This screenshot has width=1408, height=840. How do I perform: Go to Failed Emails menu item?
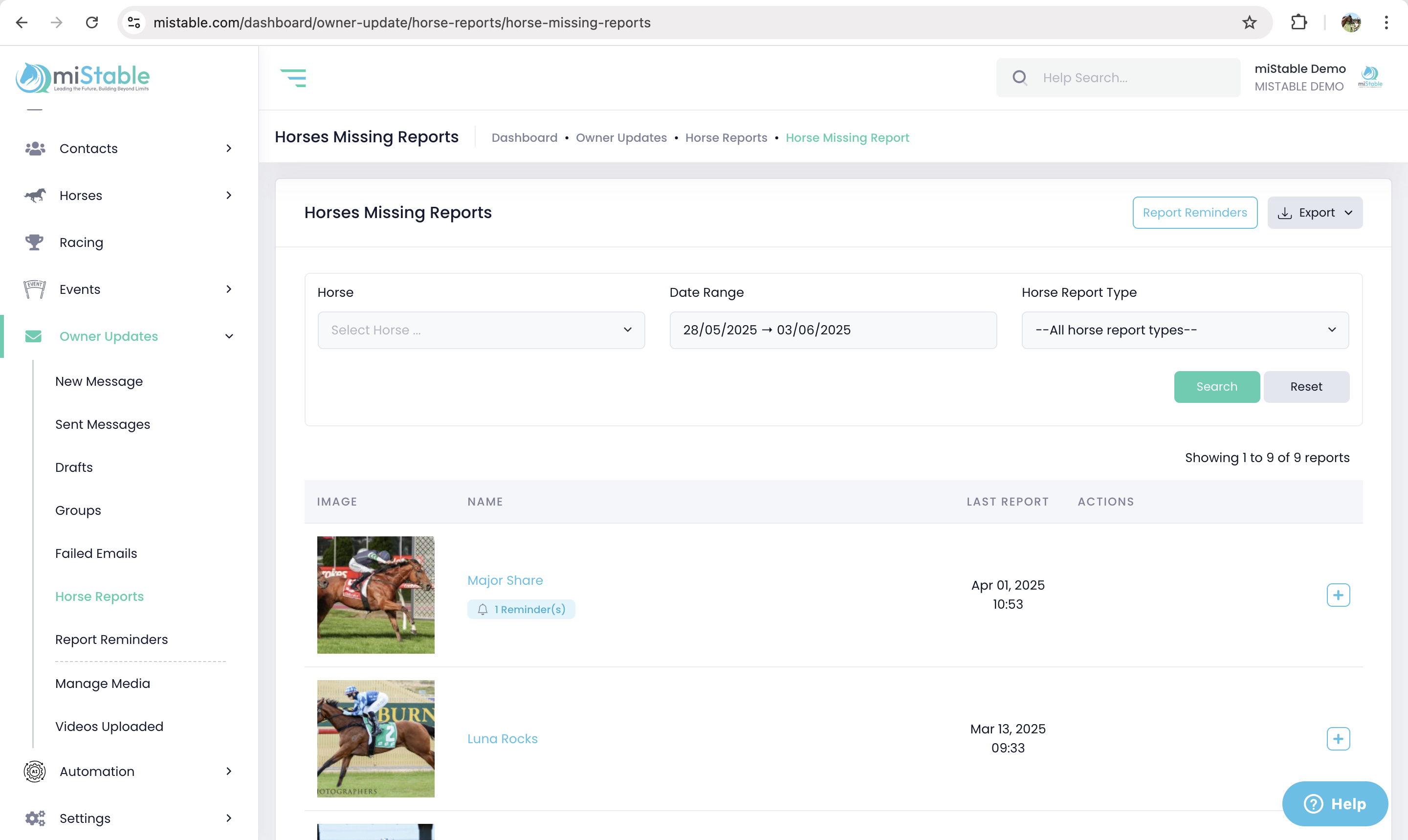click(x=96, y=553)
